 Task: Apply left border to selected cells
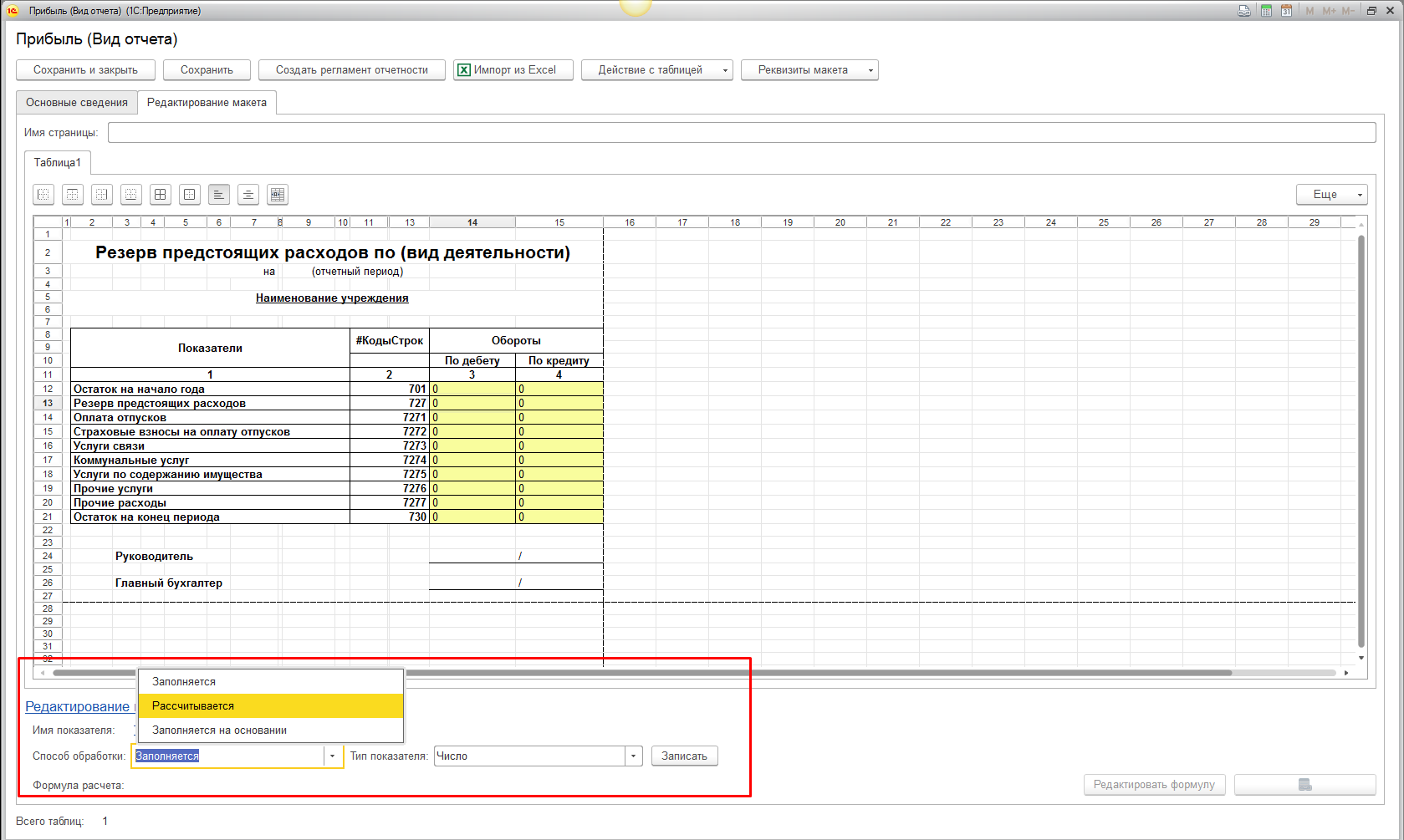pos(43,195)
